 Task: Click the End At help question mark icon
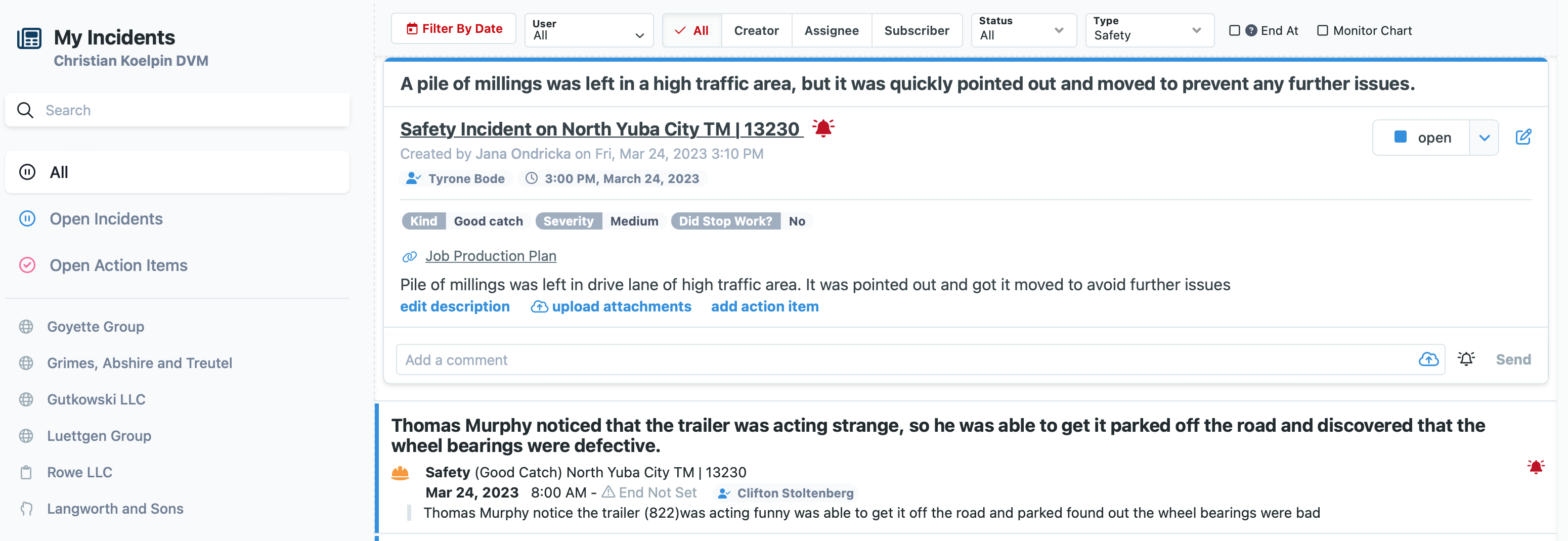click(1251, 30)
